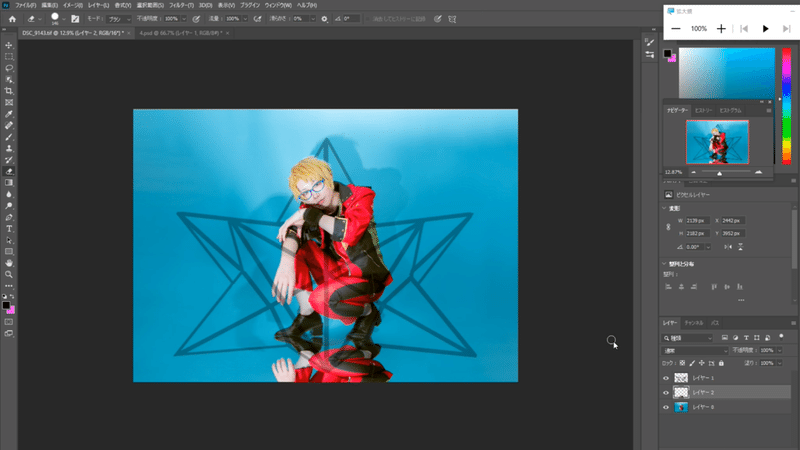This screenshot has height=450, width=800.
Task: Select the Brush tool in left toolbar
Action: 9,137
